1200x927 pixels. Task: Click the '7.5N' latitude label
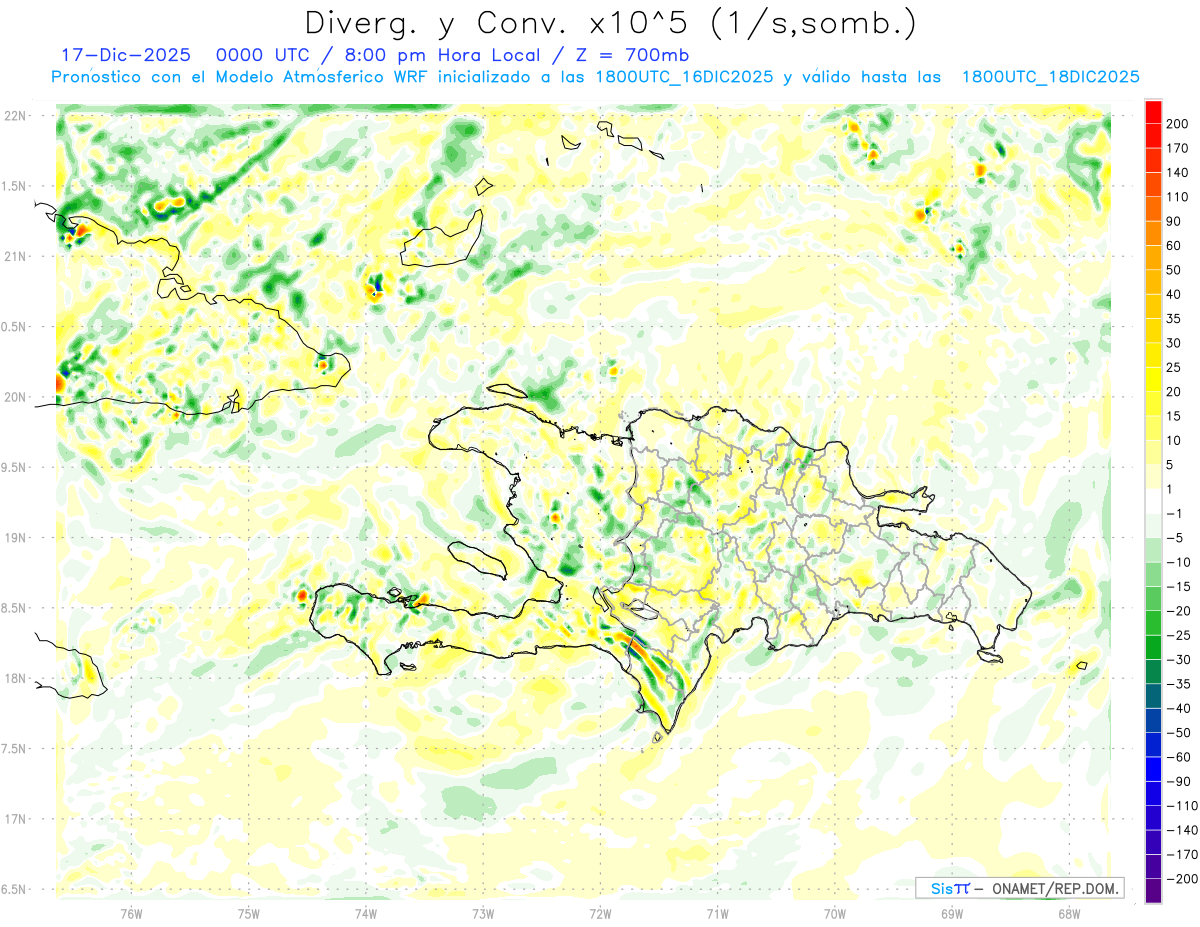pyautogui.click(x=15, y=749)
